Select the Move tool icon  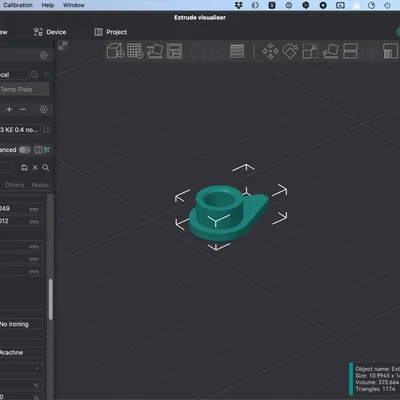pos(270,51)
